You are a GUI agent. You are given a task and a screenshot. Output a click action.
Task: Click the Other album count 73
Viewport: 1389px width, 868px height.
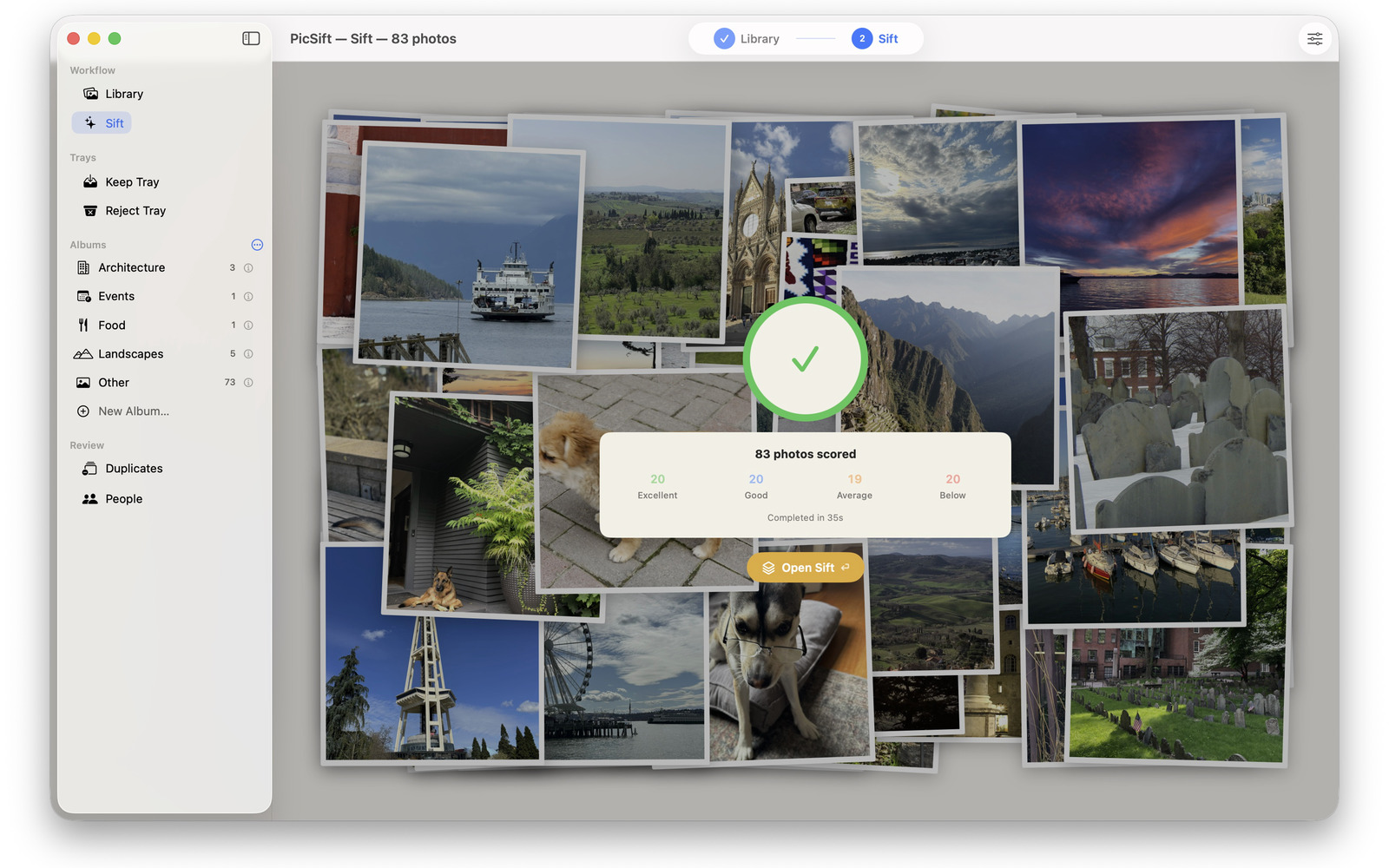pyautogui.click(x=230, y=383)
